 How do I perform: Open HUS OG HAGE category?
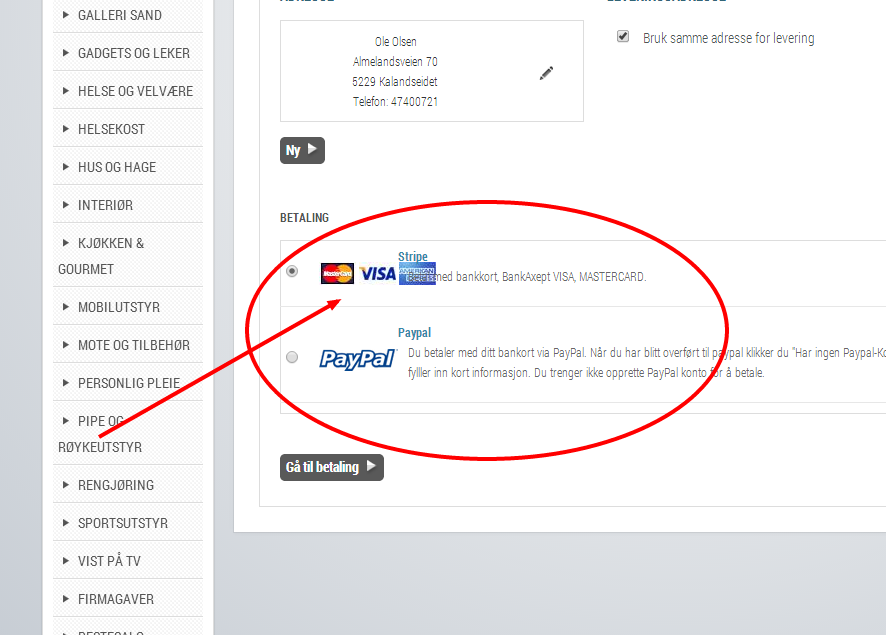coord(117,167)
